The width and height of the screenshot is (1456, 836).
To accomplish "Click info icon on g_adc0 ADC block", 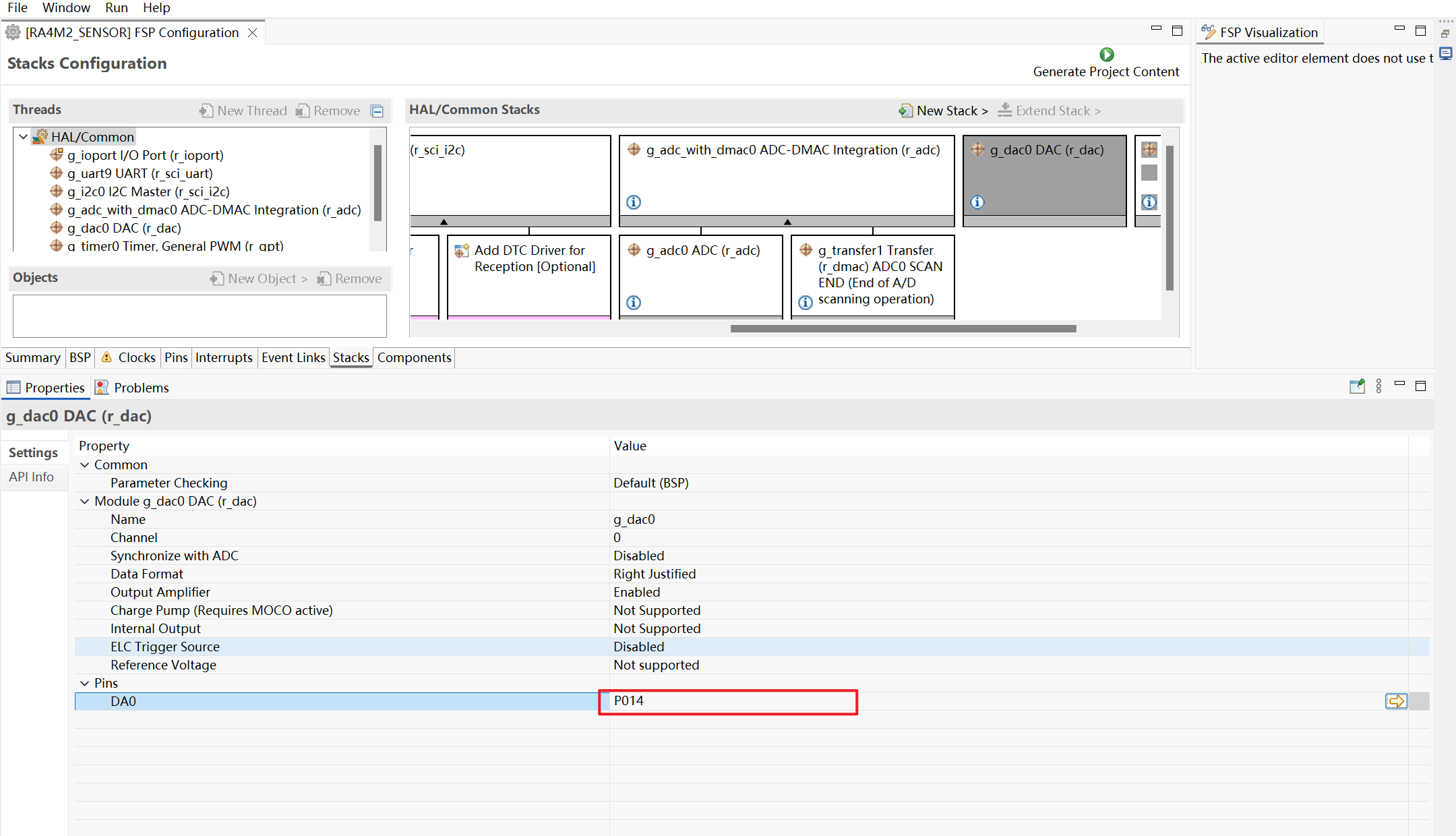I will coord(634,302).
